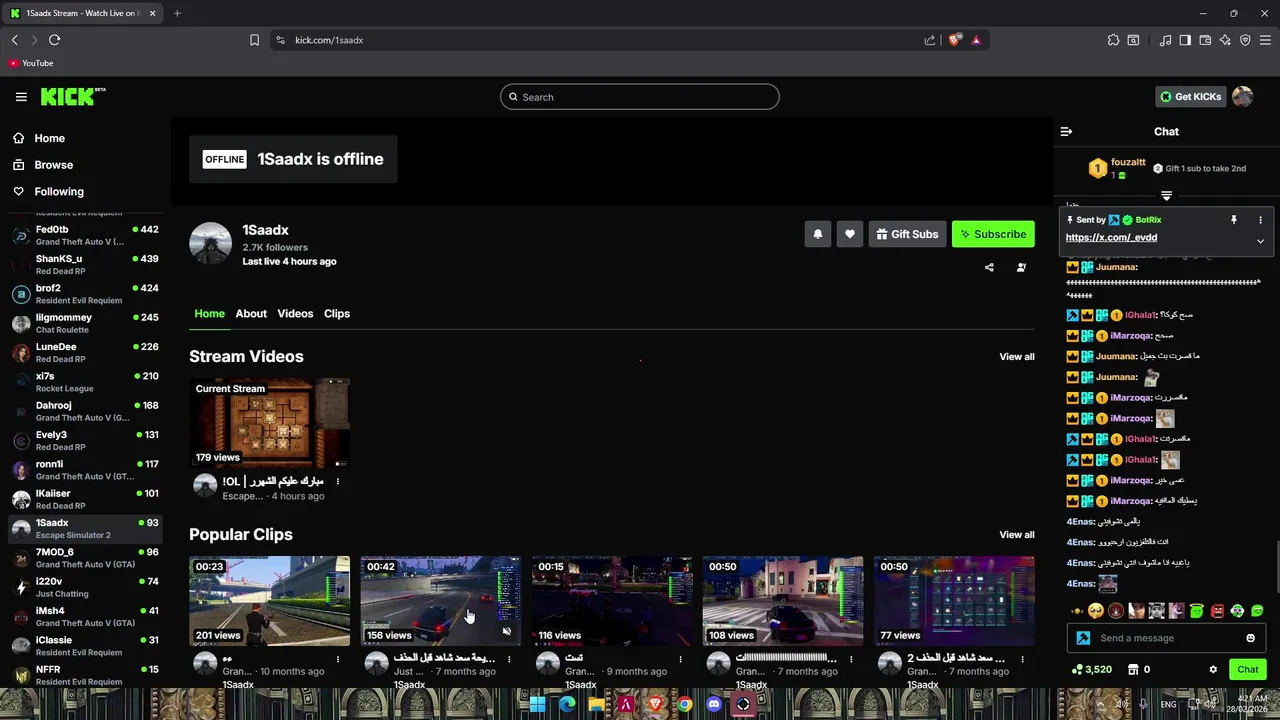Open xl7s Rocket League channel
Screen dimensions: 1280x720
(85, 382)
